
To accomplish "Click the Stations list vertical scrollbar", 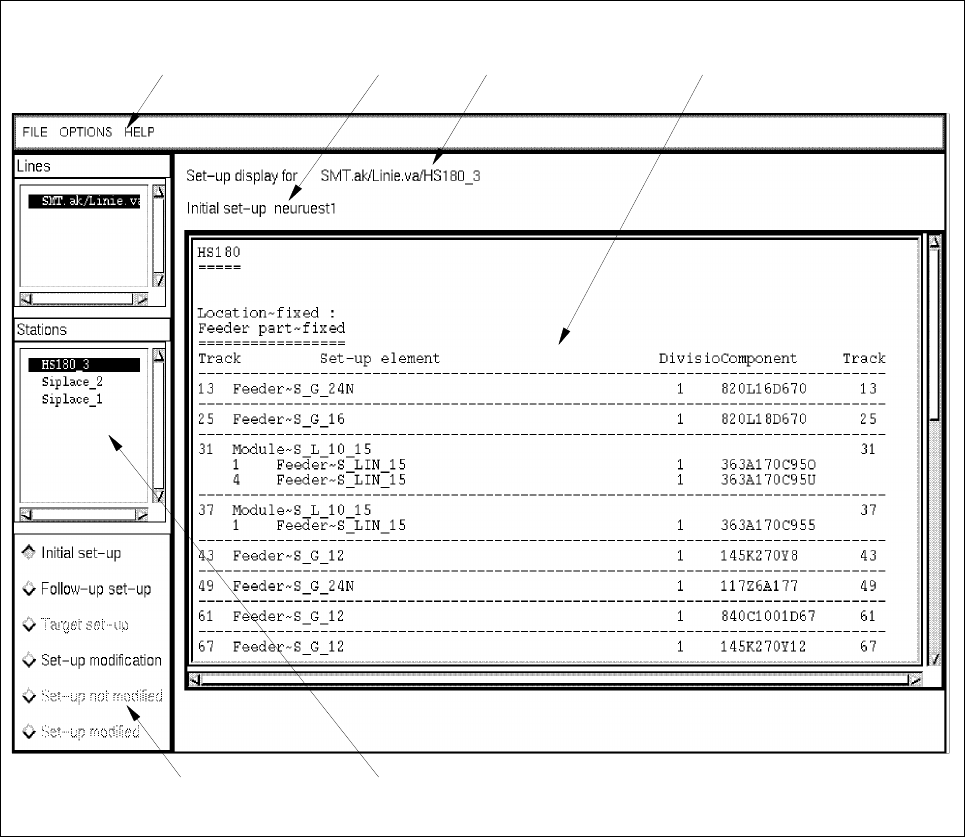I will (159, 426).
